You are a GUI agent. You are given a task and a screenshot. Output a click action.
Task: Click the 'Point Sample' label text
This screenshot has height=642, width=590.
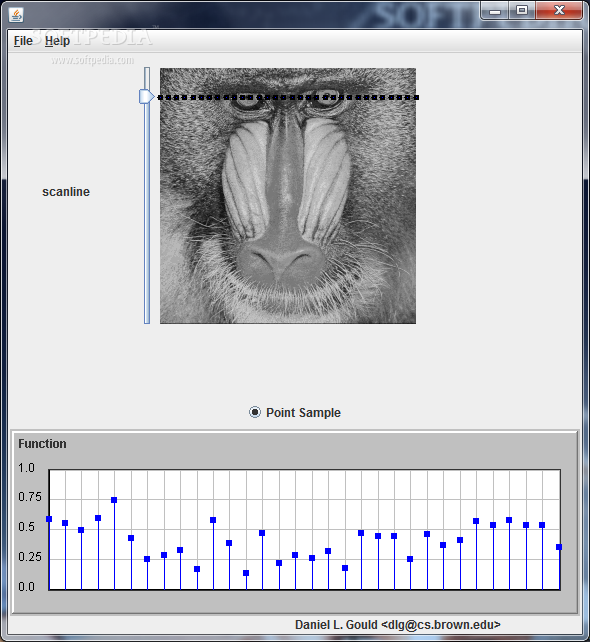tap(303, 412)
